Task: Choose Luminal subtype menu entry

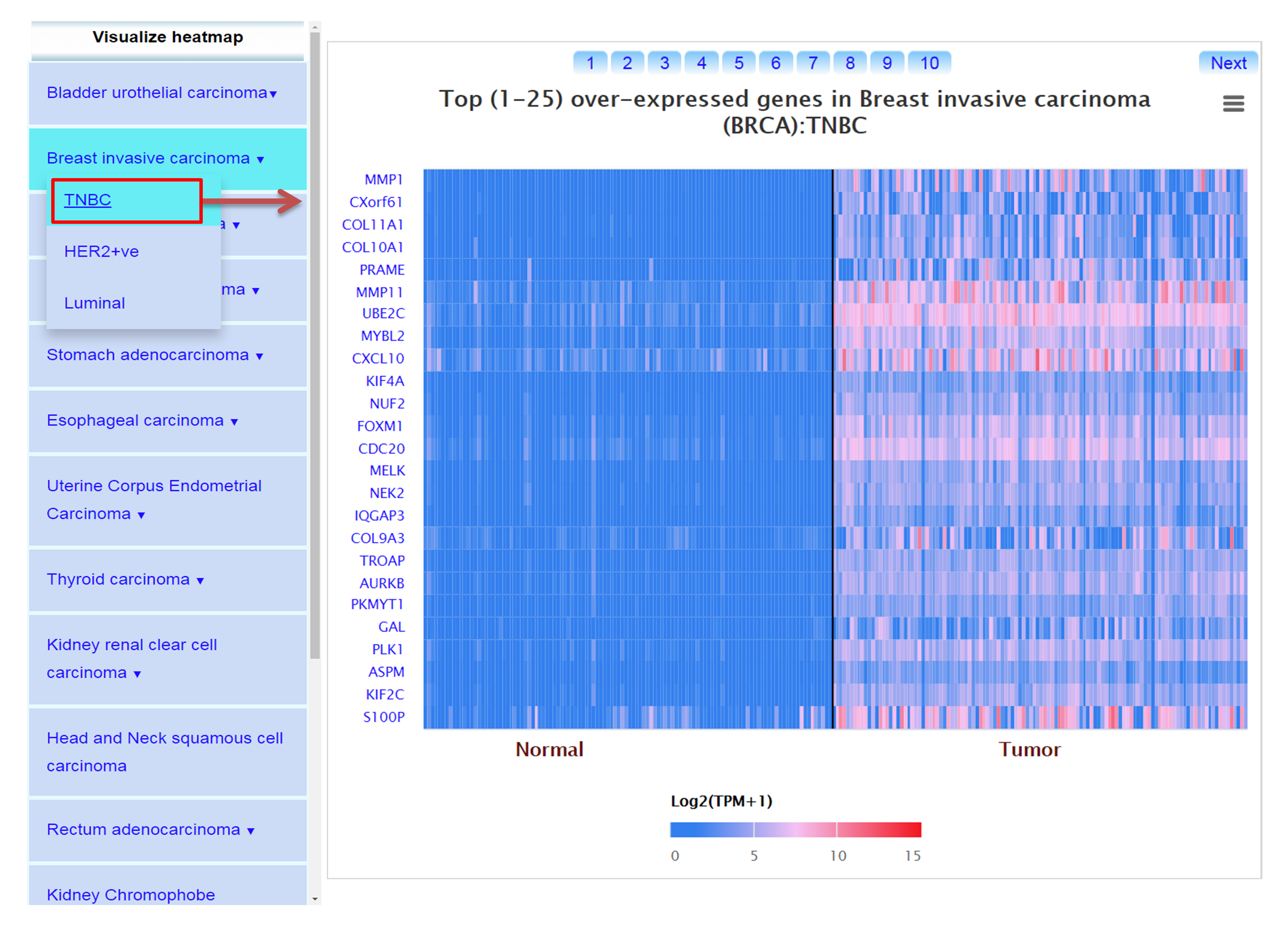Action: pos(95,303)
